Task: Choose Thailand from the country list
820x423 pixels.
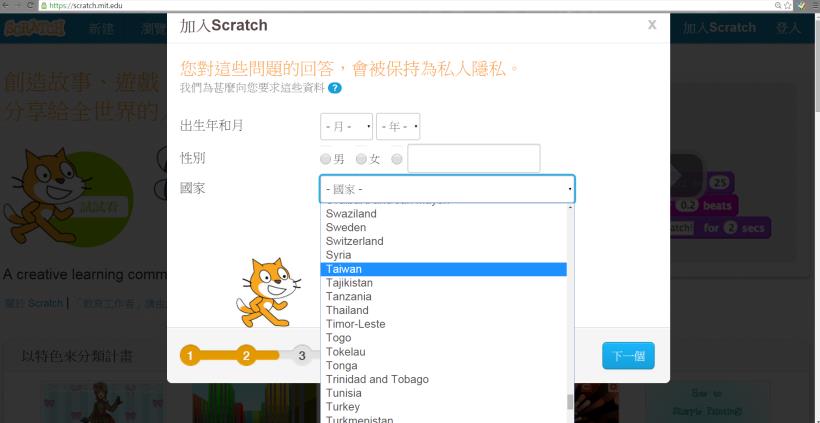Action: [443, 310]
